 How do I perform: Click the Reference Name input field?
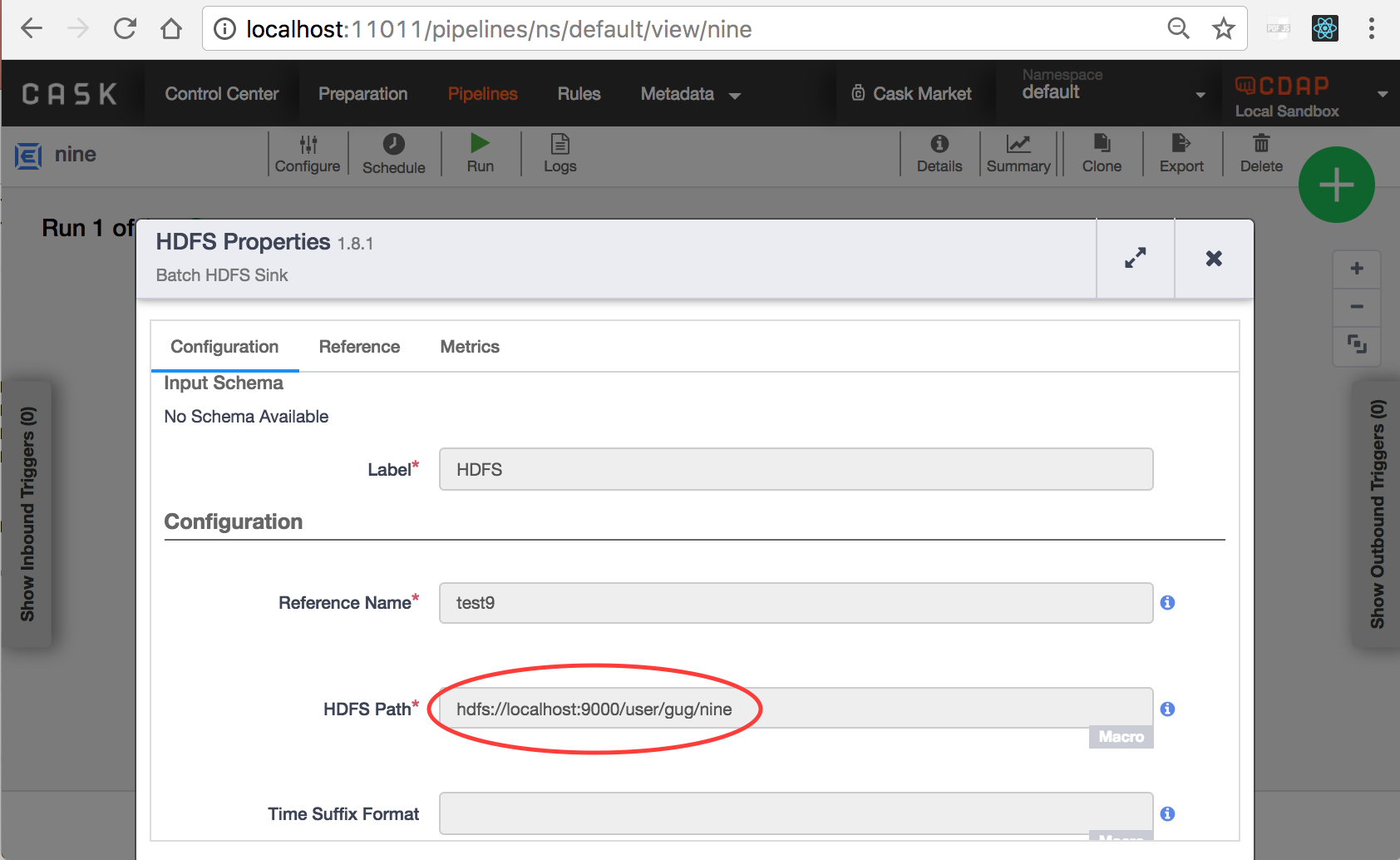click(x=796, y=603)
